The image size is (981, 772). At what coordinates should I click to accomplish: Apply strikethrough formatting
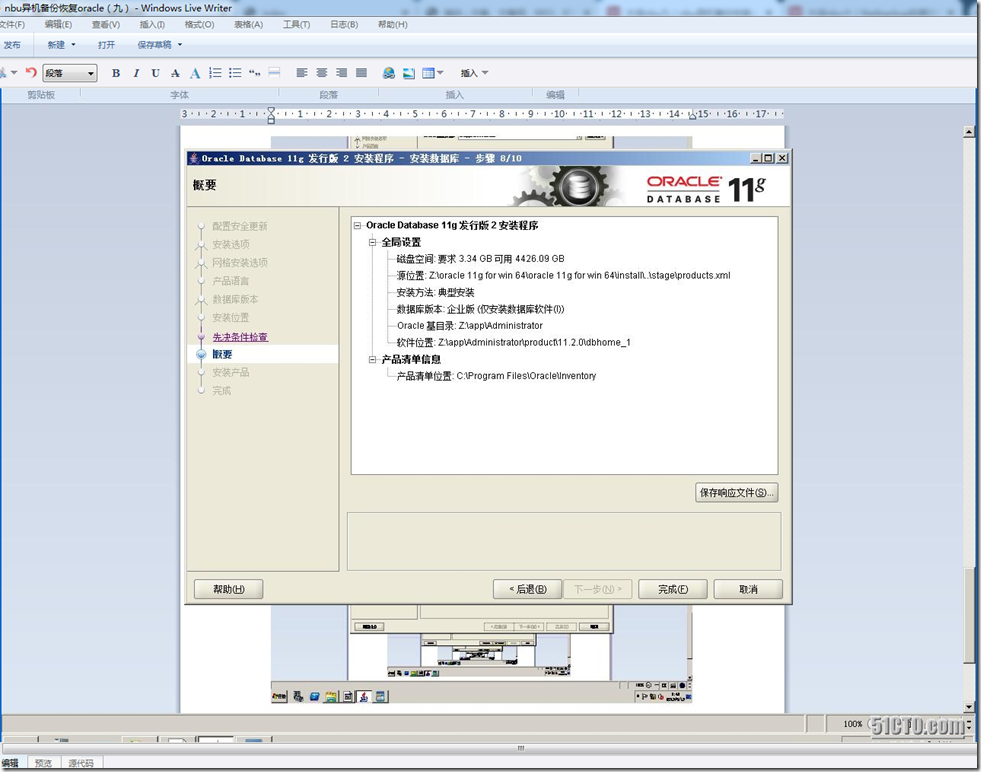pos(175,73)
